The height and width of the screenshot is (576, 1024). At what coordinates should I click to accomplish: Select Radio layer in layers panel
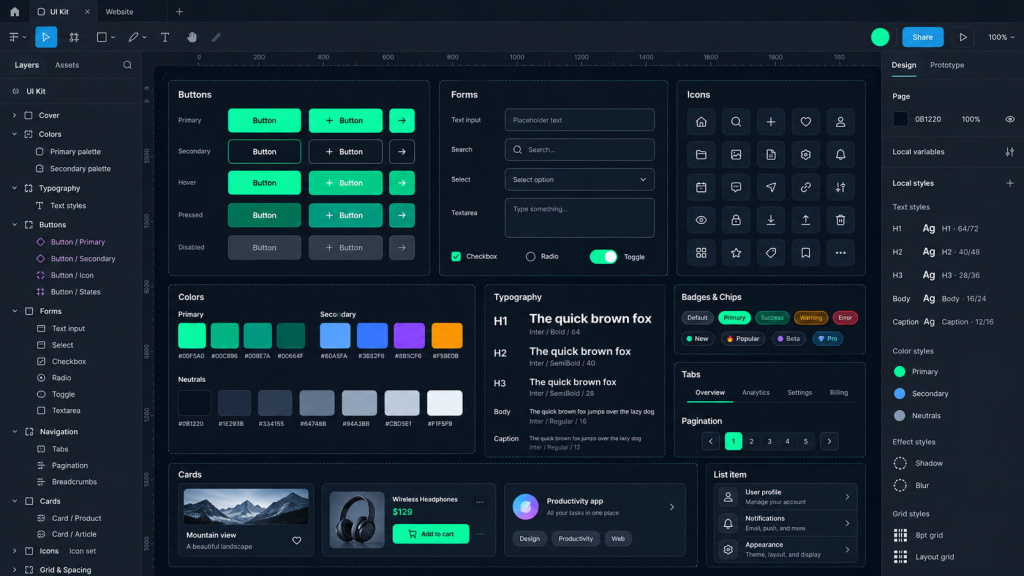pos(61,377)
